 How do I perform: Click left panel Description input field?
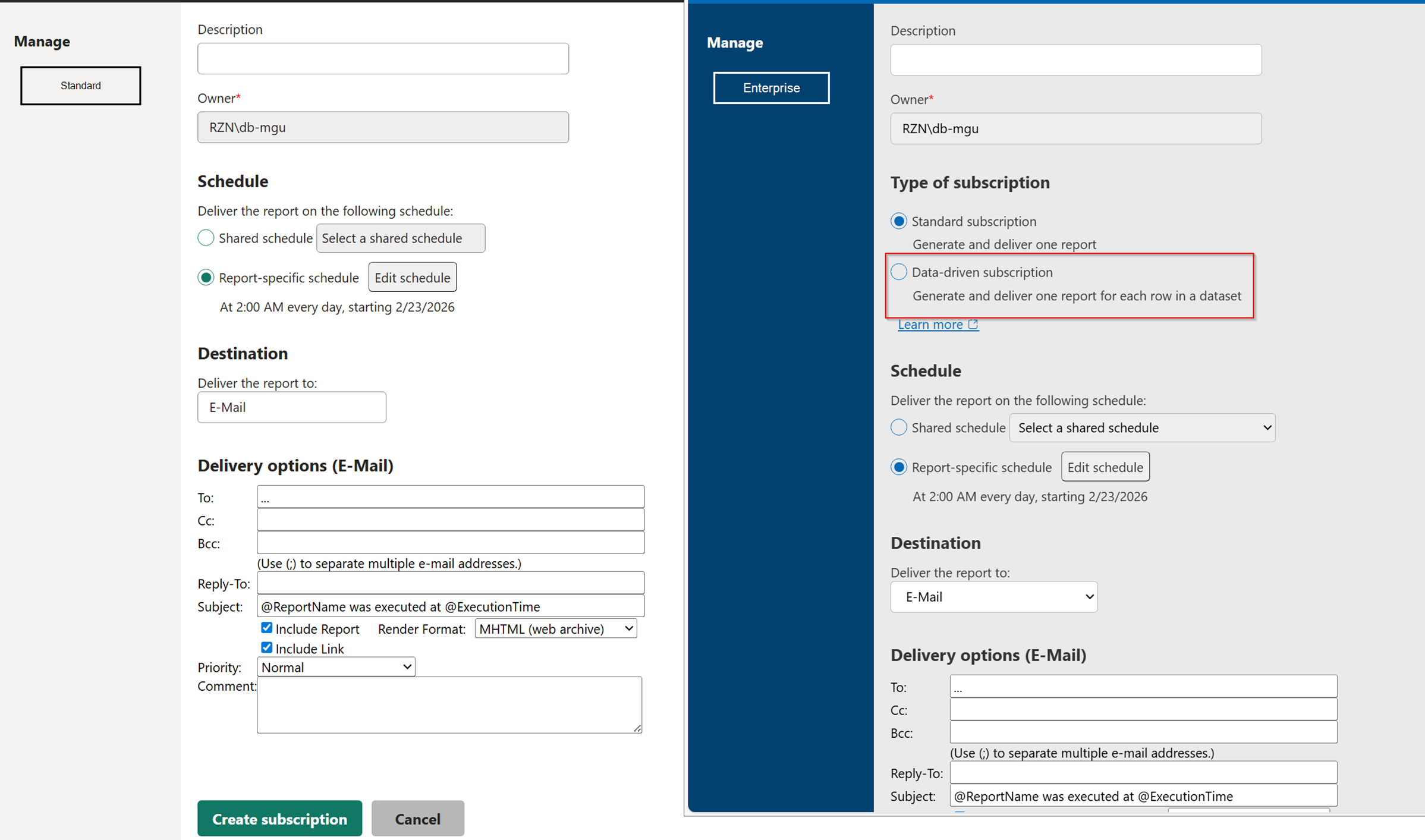click(x=383, y=58)
